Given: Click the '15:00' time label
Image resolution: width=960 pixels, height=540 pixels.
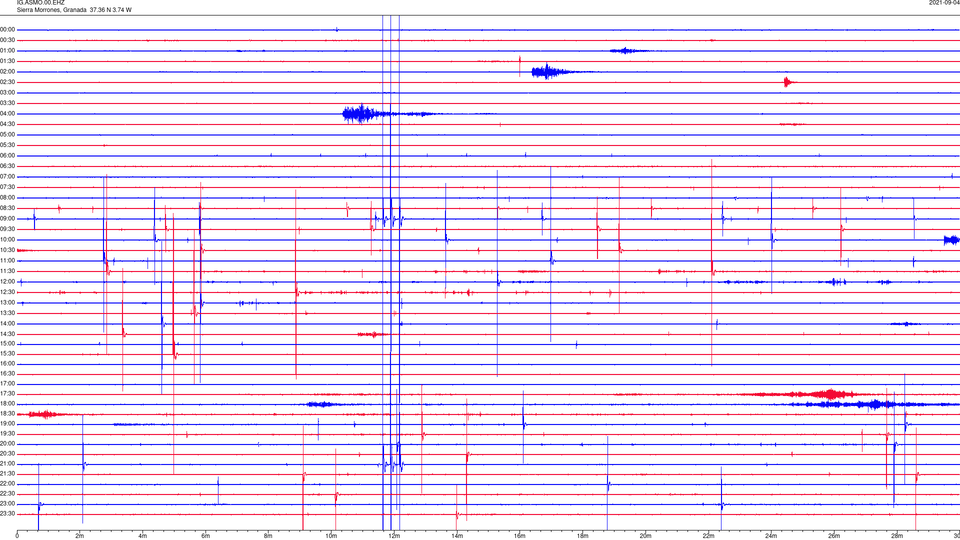Looking at the screenshot, I should [8, 343].
